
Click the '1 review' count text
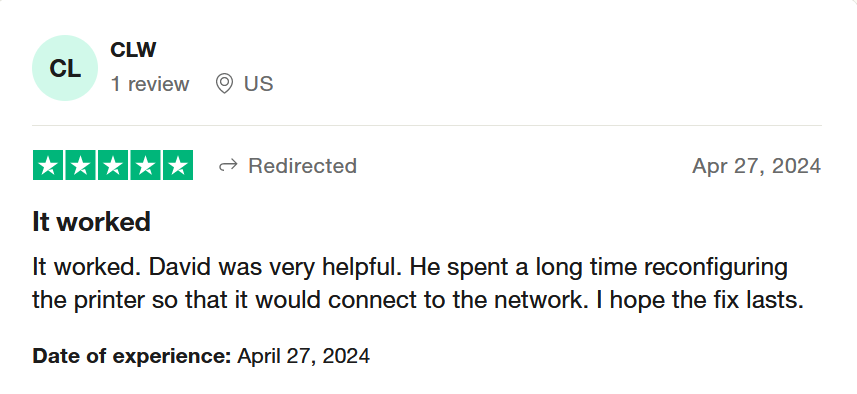point(150,84)
